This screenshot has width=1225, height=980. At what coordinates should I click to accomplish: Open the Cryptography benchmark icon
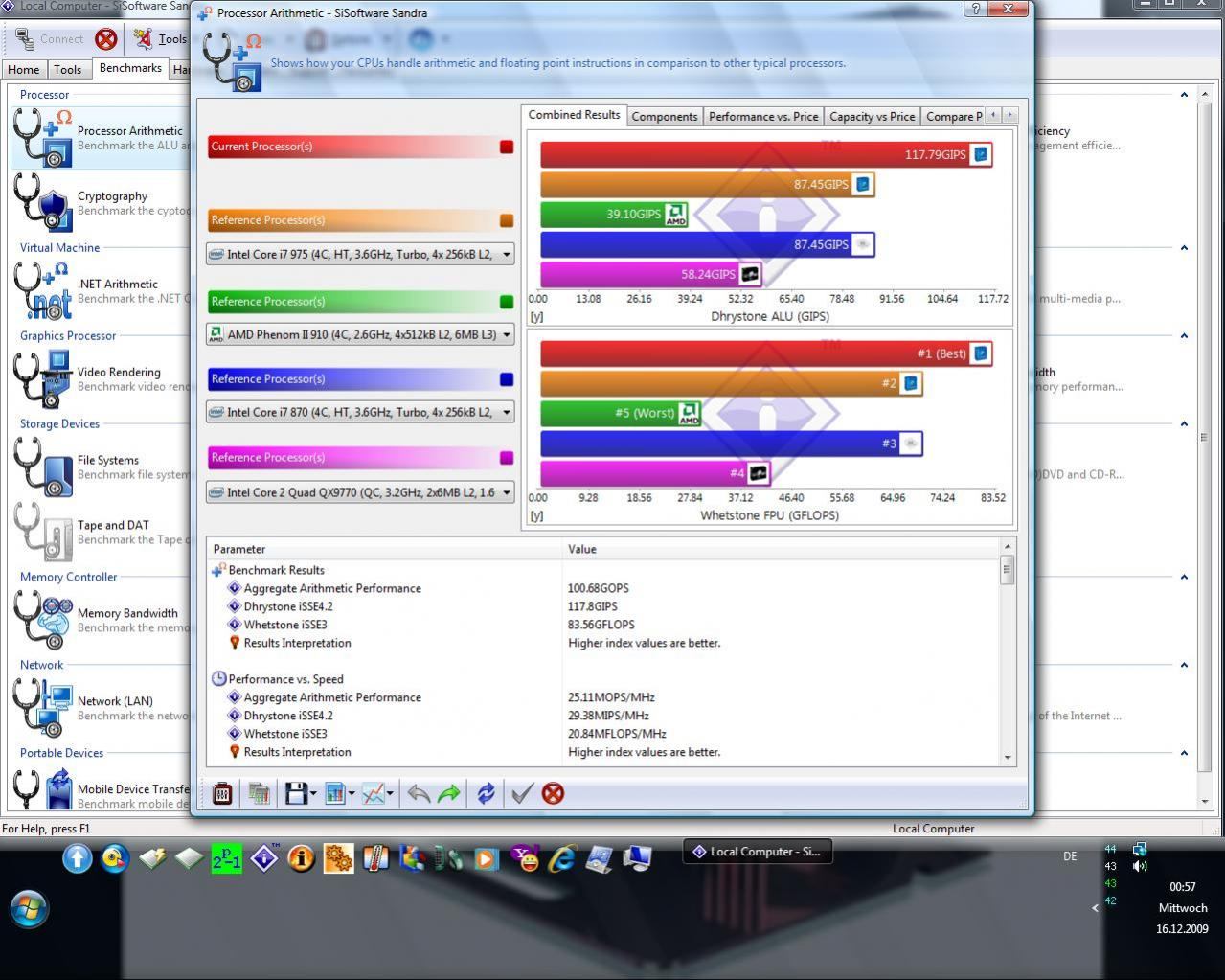42,202
